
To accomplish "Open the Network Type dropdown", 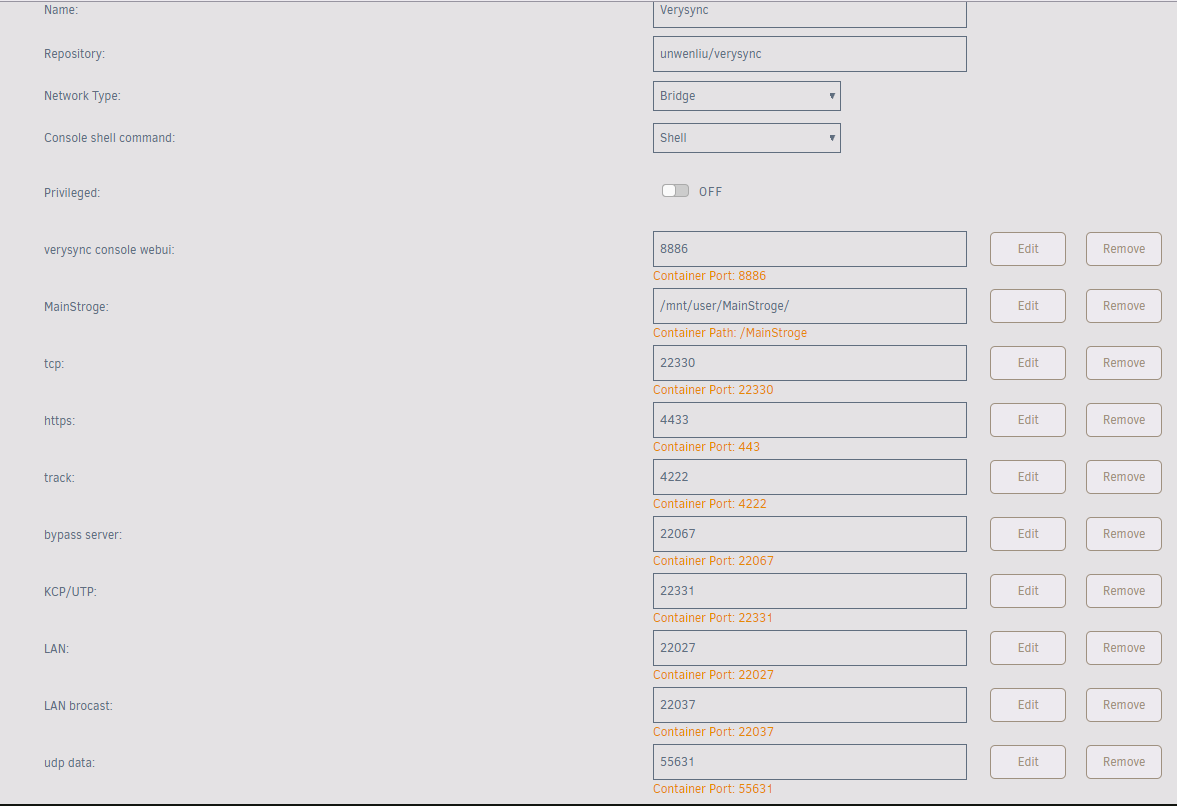I will coord(746,96).
